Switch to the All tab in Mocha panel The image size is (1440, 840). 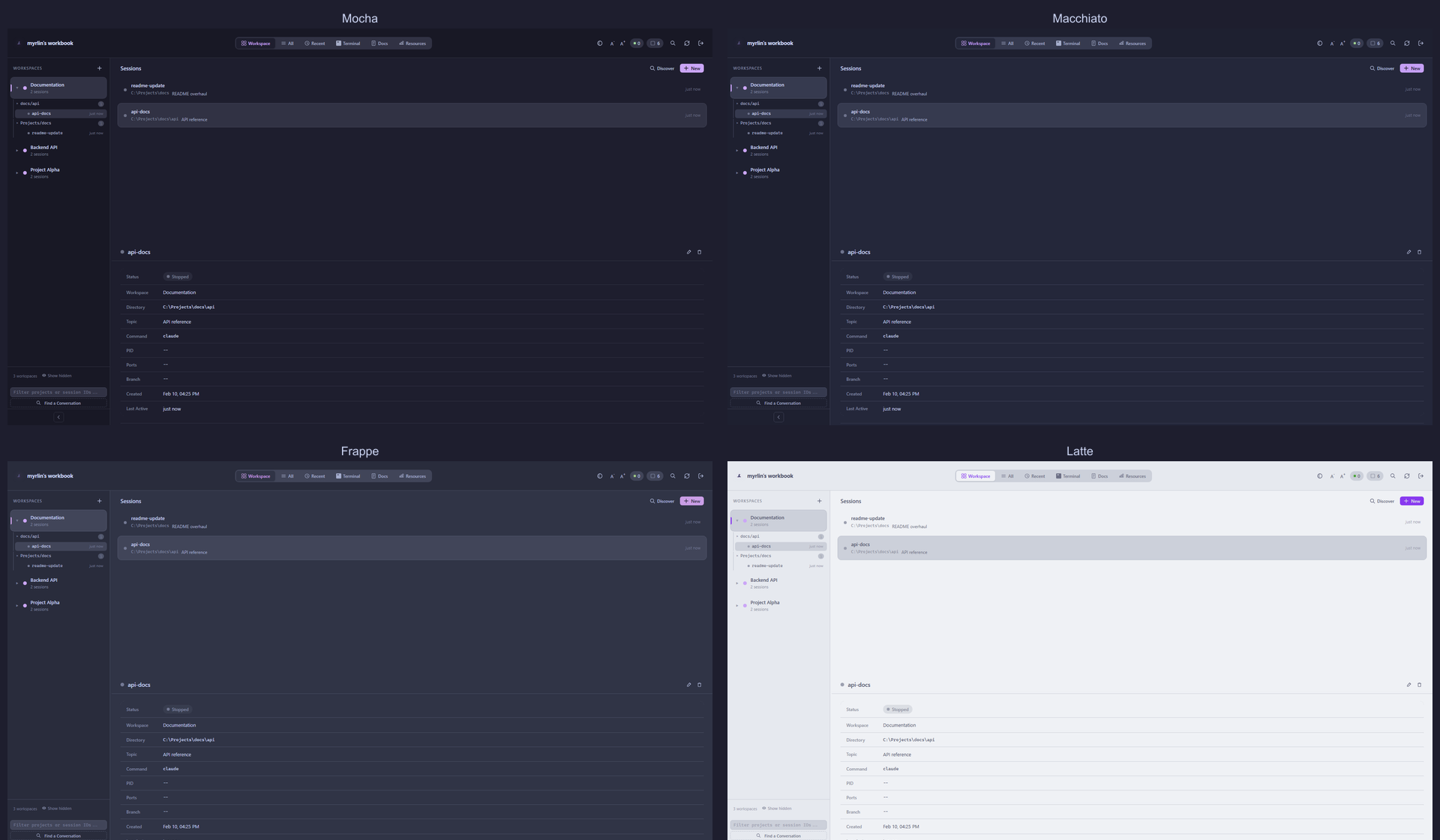(287, 43)
